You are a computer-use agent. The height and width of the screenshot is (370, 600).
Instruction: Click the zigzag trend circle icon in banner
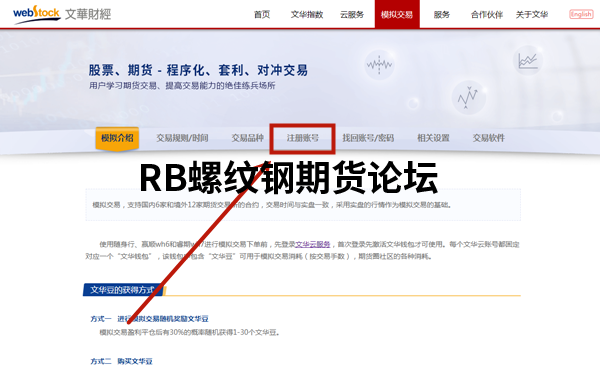468,97
